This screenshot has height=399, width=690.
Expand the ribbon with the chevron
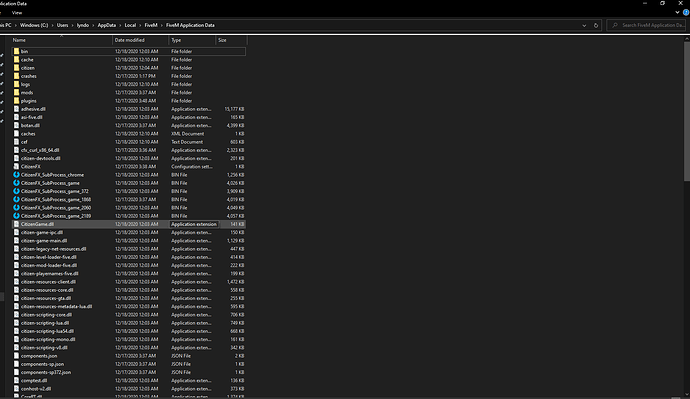tap(677, 12)
